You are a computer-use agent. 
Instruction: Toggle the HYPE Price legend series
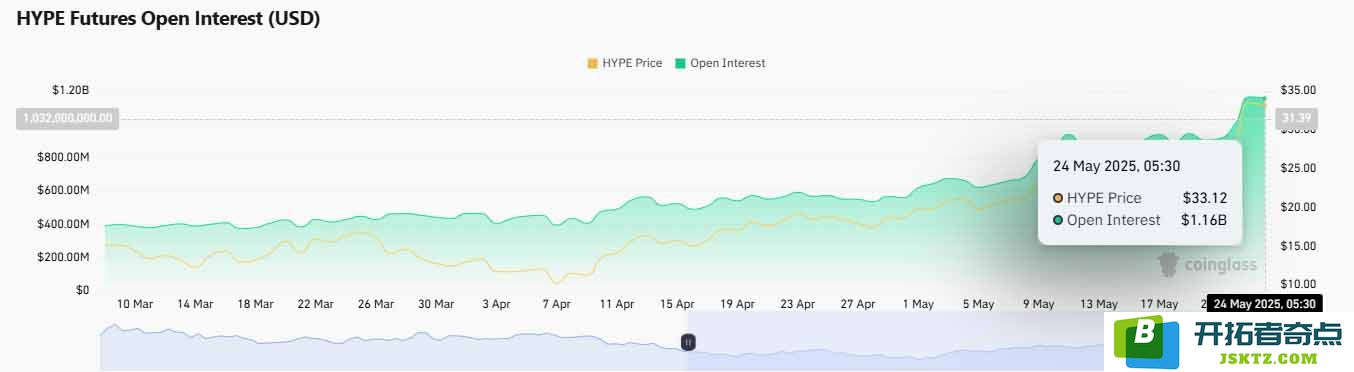(x=625, y=63)
